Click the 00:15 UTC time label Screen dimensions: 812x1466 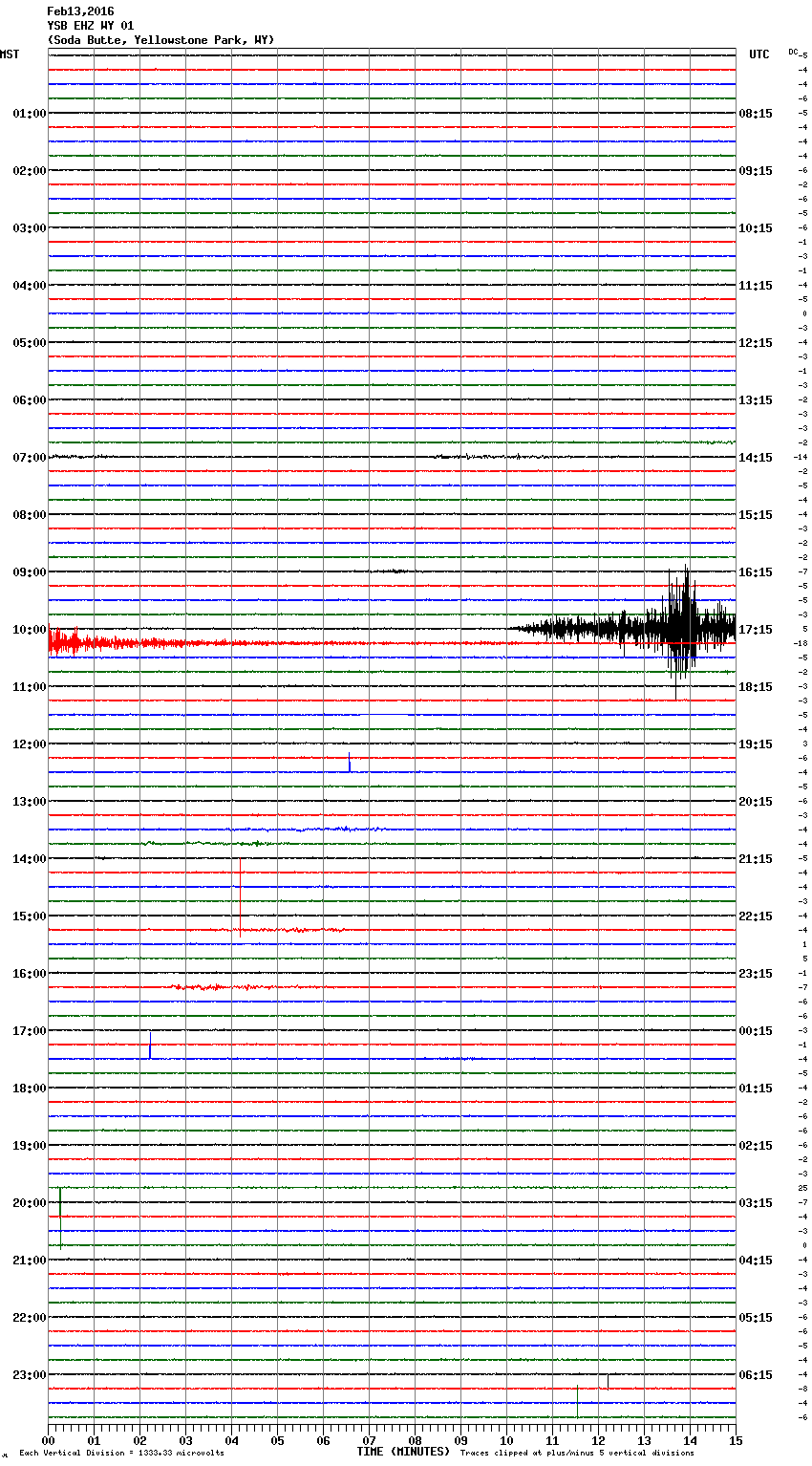click(756, 1031)
